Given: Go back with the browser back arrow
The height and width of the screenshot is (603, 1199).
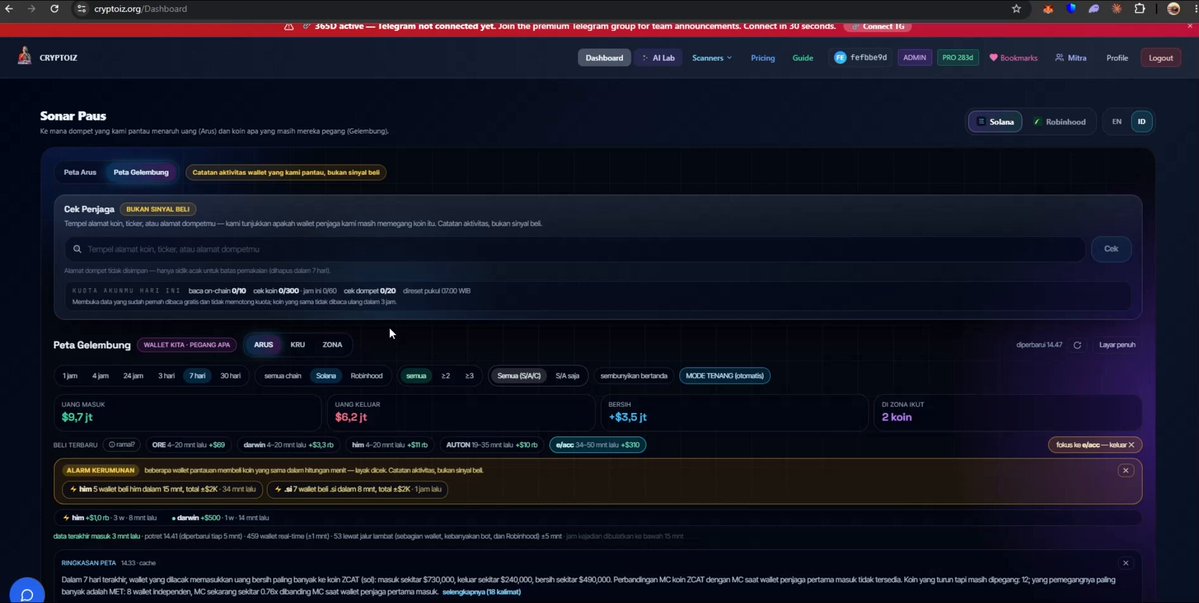Looking at the screenshot, I should pyautogui.click(x=9, y=9).
